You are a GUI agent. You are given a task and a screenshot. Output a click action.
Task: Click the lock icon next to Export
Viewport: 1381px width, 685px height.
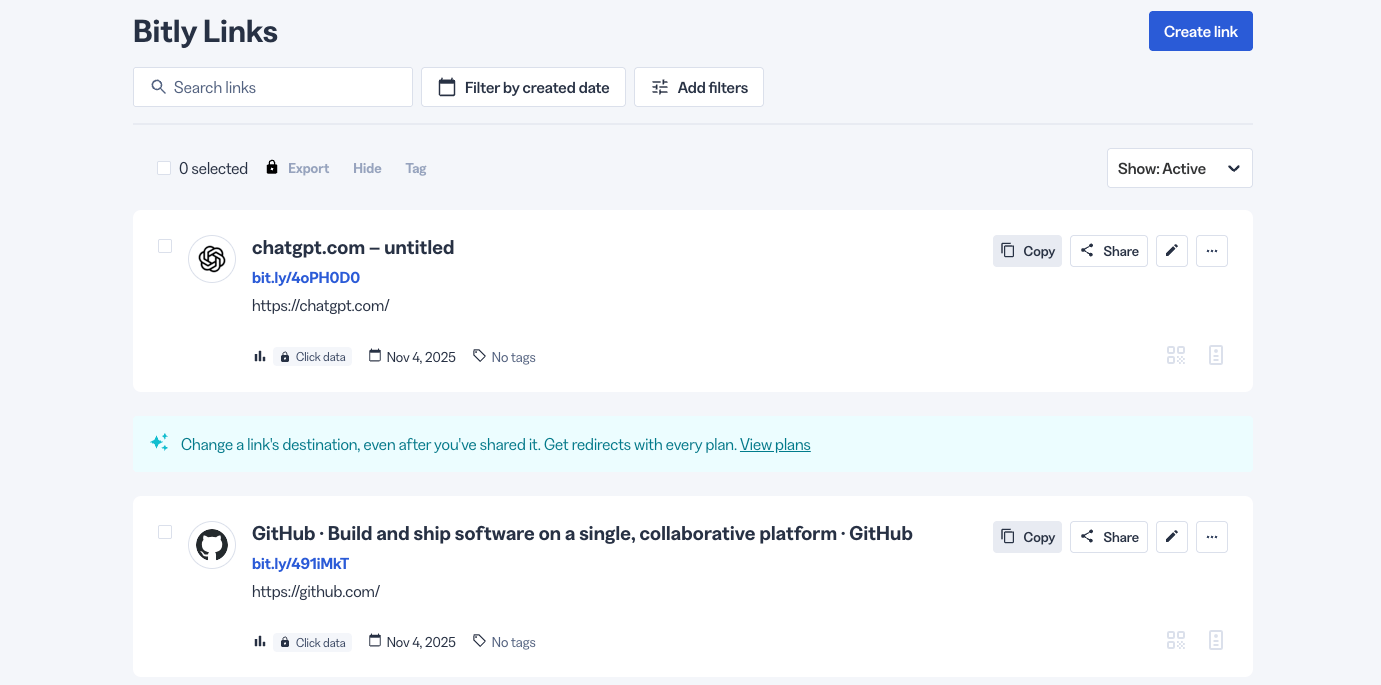271,167
